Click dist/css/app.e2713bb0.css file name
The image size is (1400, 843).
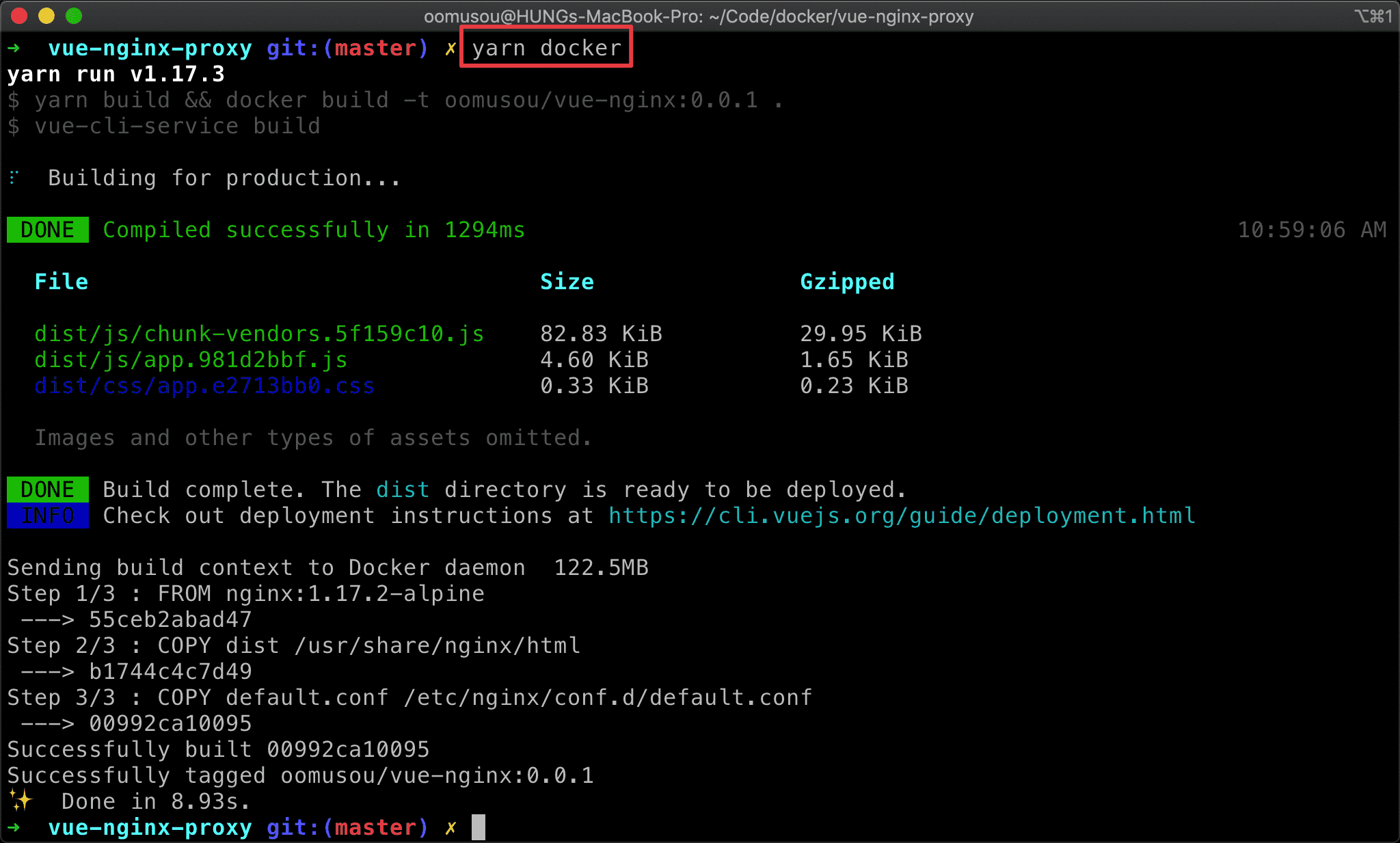(x=204, y=386)
